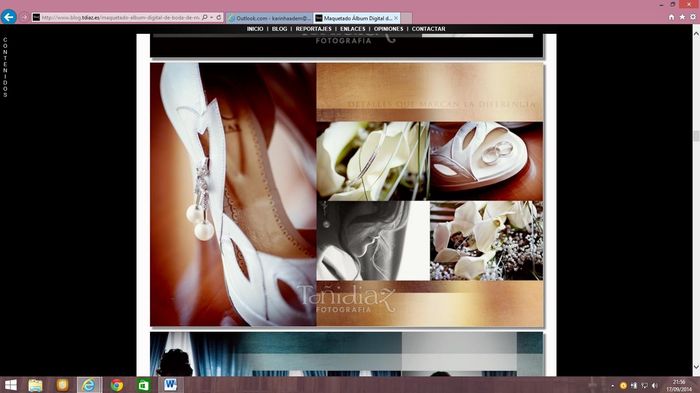
Task: Click the page scrollbar up arrow
Action: (696, 33)
